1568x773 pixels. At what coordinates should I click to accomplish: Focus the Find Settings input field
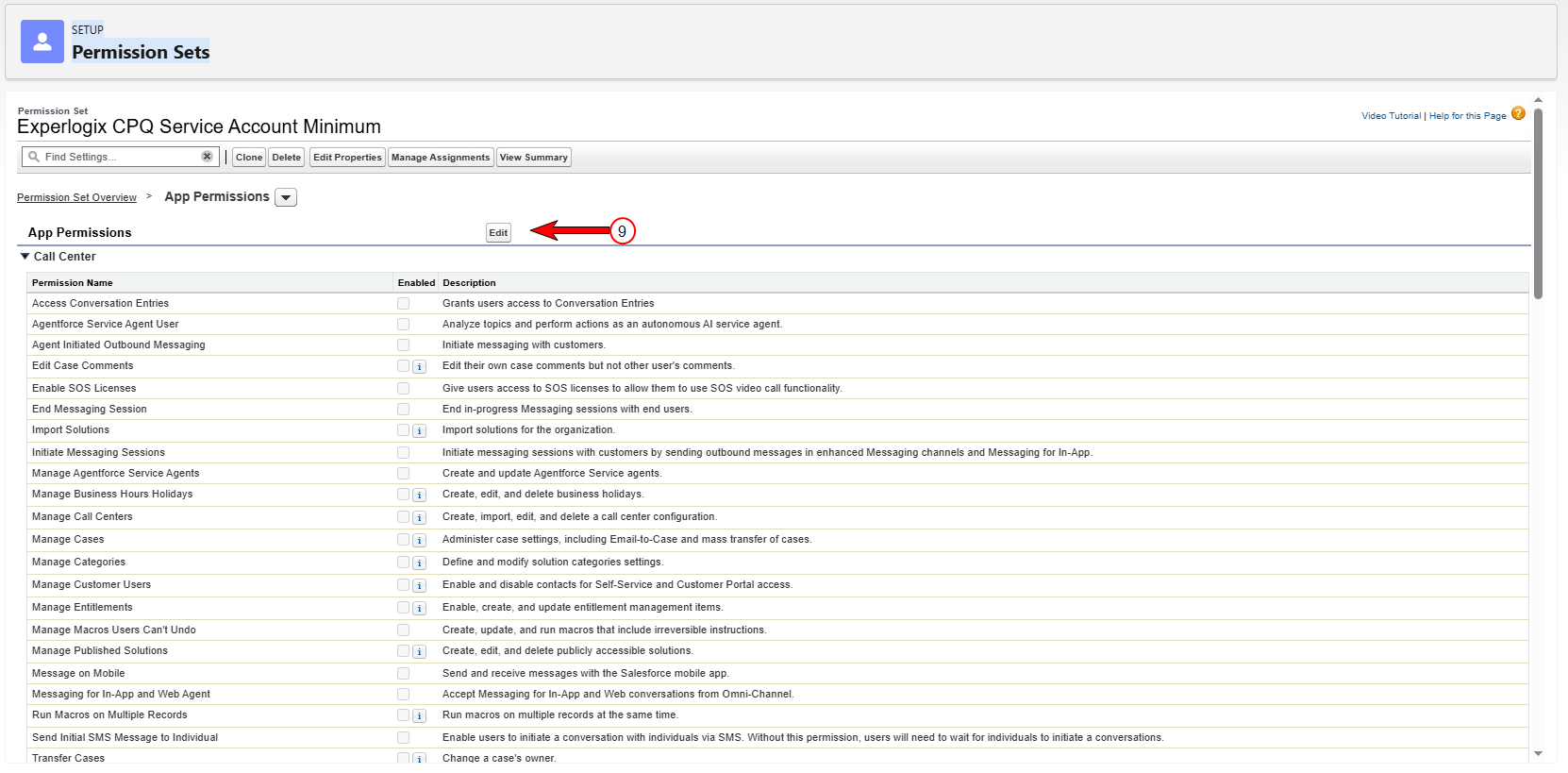(x=120, y=157)
